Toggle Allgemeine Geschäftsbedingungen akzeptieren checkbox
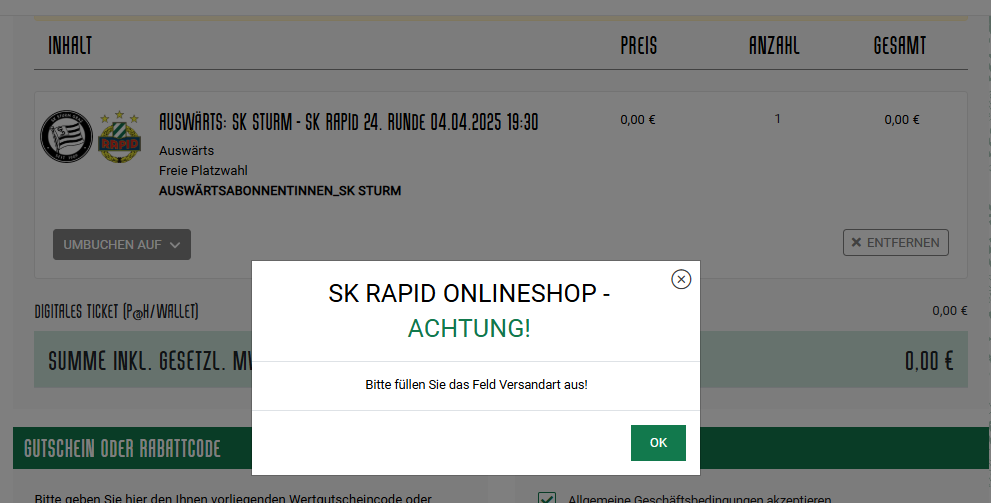This screenshot has height=503, width=991. click(547, 499)
